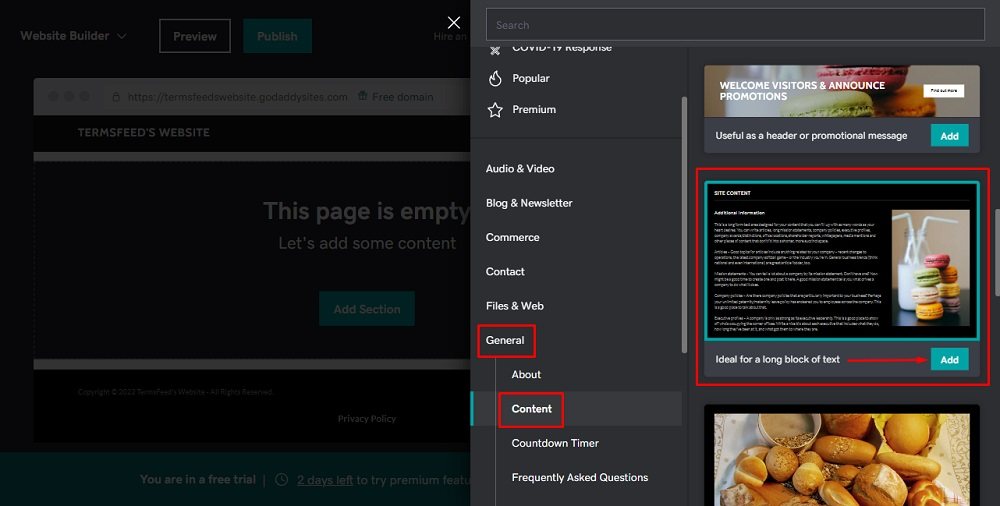The height and width of the screenshot is (506, 1000).
Task: Click the COVID-19 Response category label
Action: tap(562, 48)
